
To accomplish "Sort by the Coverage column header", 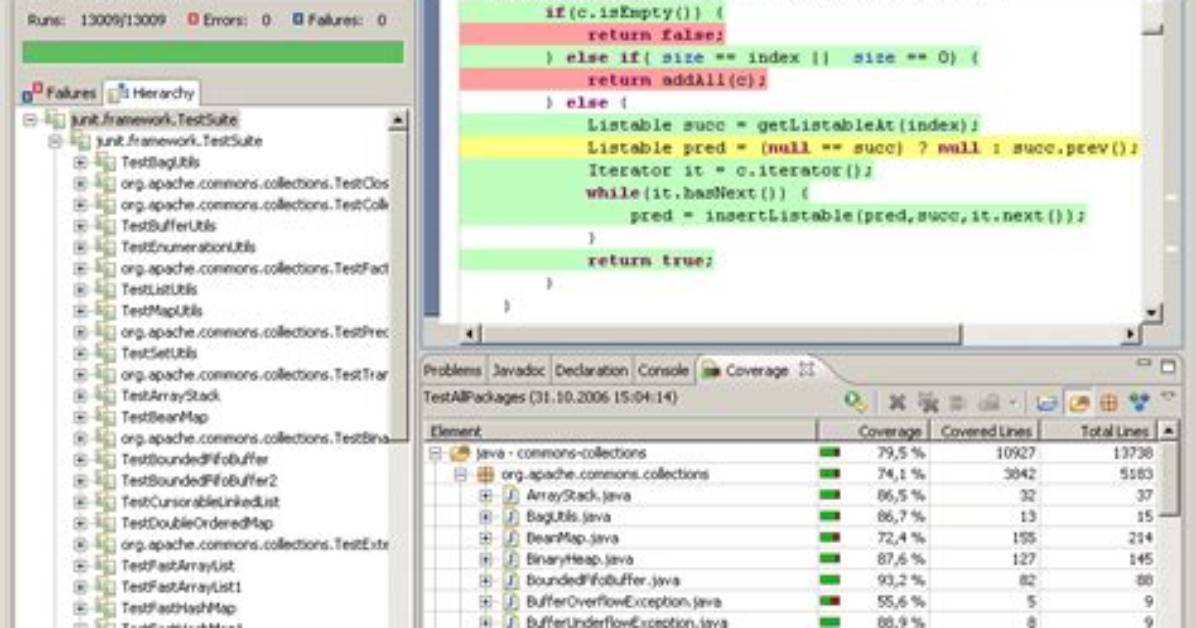I will (x=873, y=431).
